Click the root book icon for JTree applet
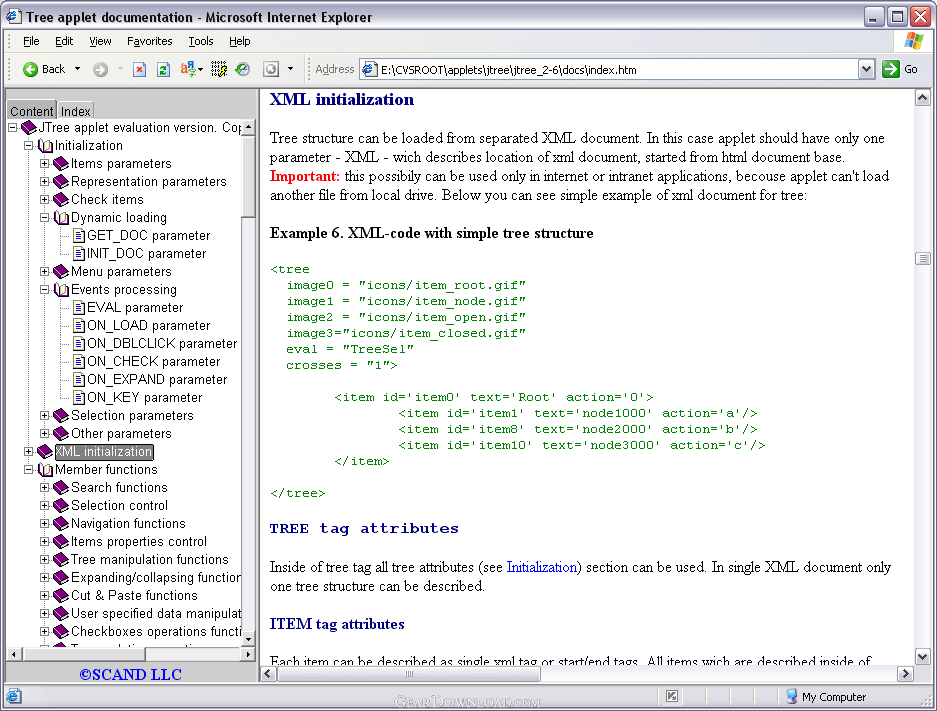This screenshot has height=711, width=937. [29, 127]
